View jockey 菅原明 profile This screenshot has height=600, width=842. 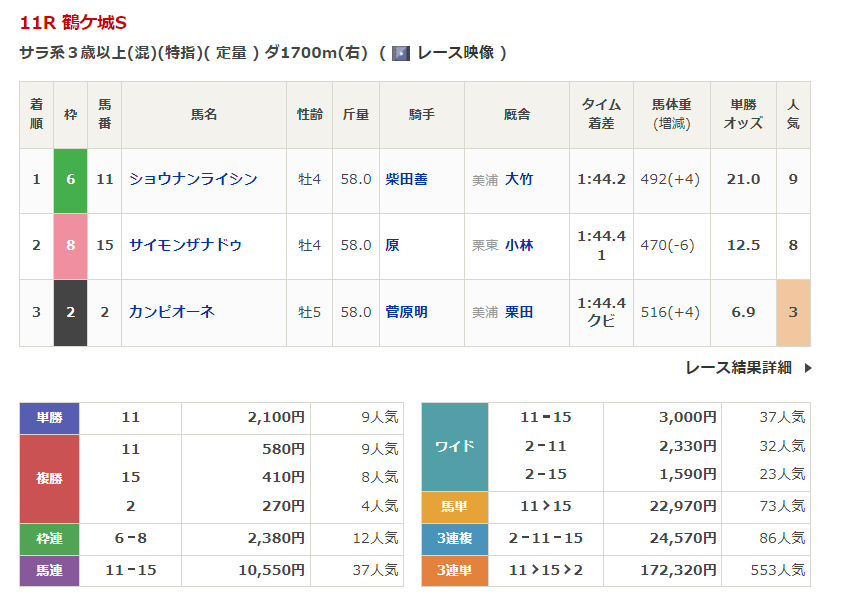[406, 312]
